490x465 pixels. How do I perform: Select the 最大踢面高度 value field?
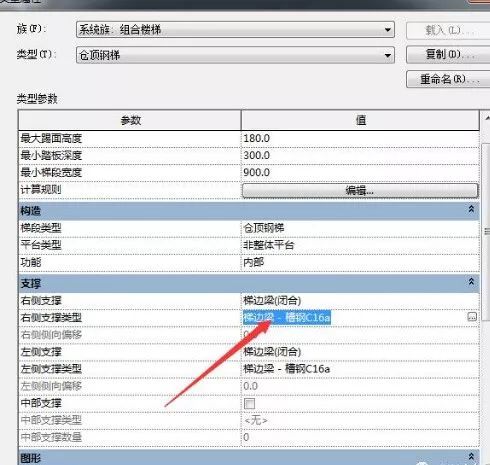[x=360, y=138]
